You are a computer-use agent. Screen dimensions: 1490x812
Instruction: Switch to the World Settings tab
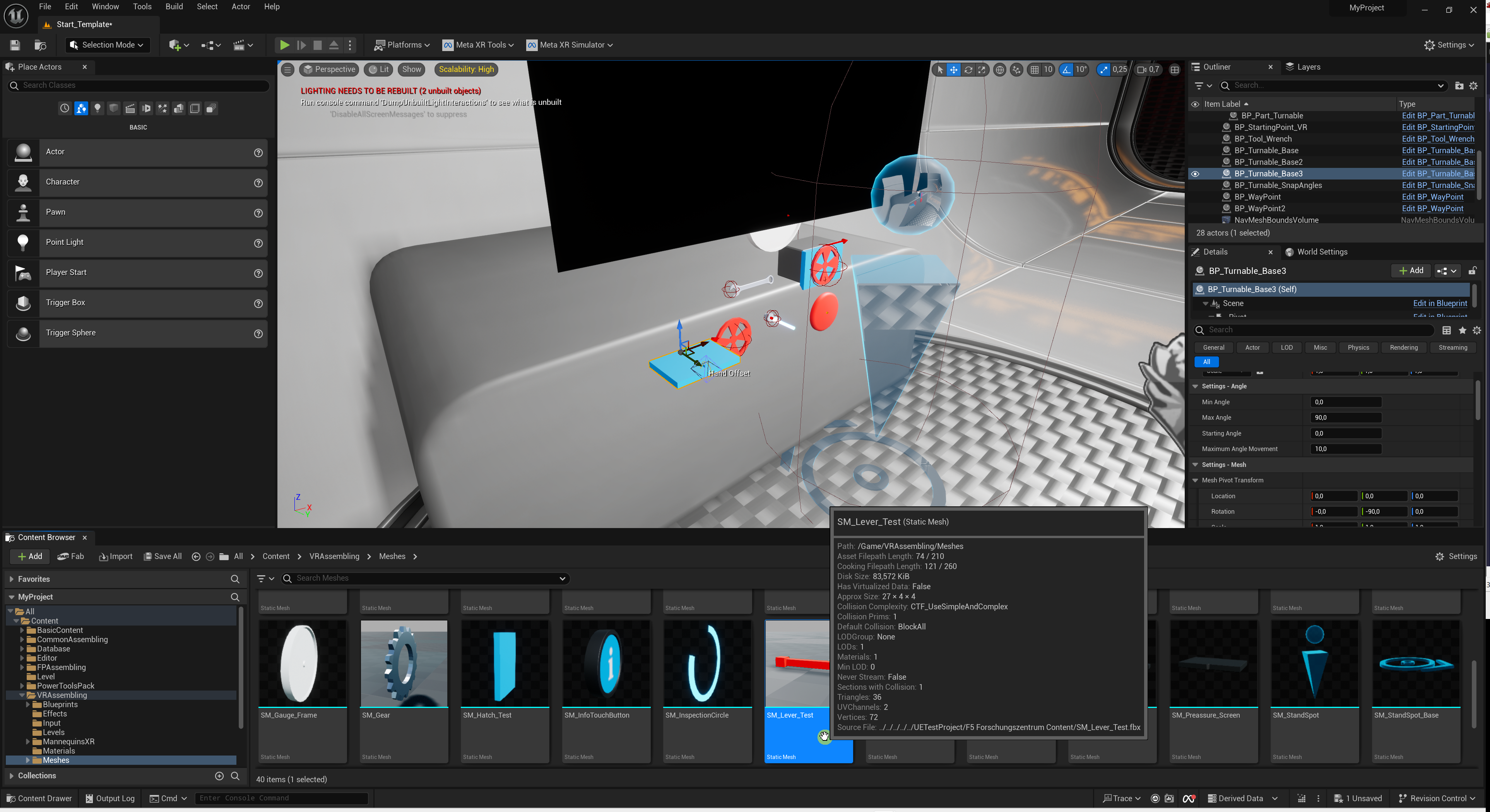click(x=1322, y=251)
